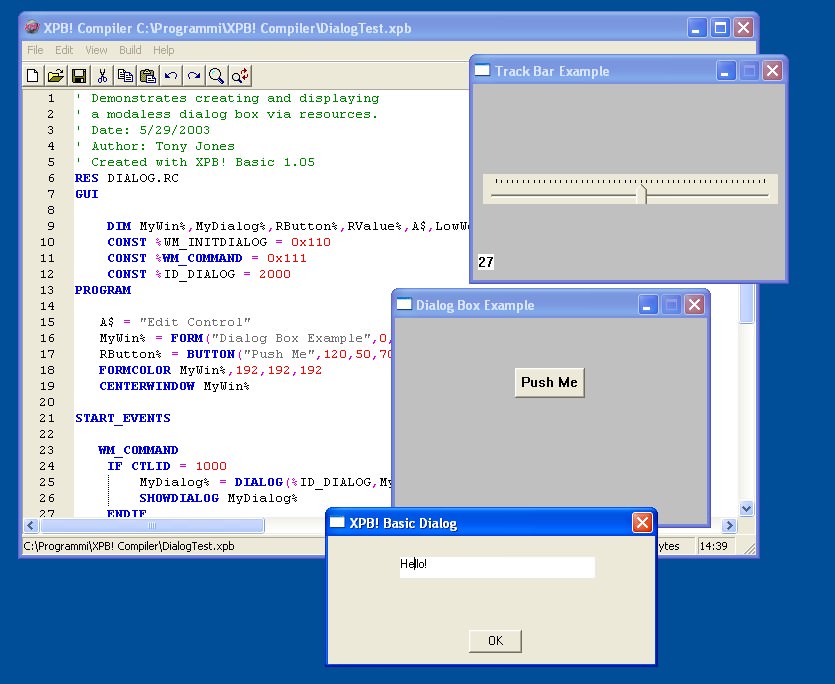Image resolution: width=835 pixels, height=684 pixels.
Task: Click CONST %ID_DIALOG = 2000 line
Action: coord(199,274)
